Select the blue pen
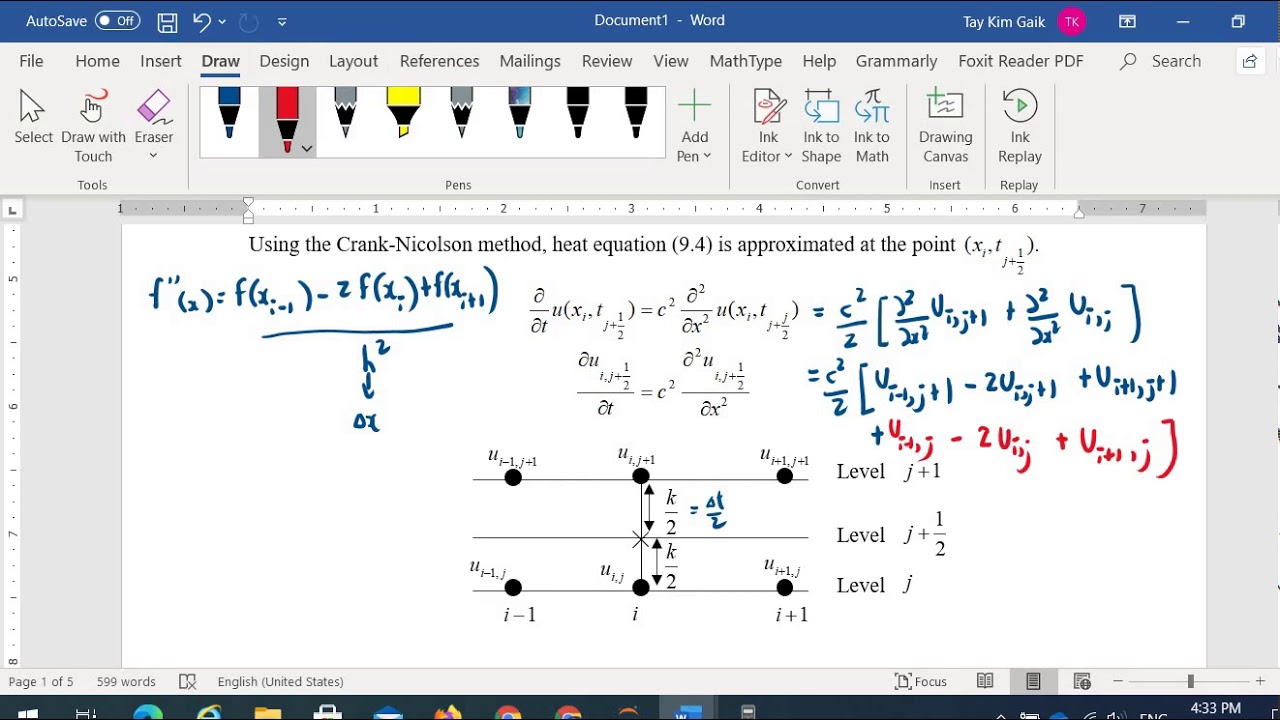Image resolution: width=1280 pixels, height=720 pixels. [x=229, y=112]
